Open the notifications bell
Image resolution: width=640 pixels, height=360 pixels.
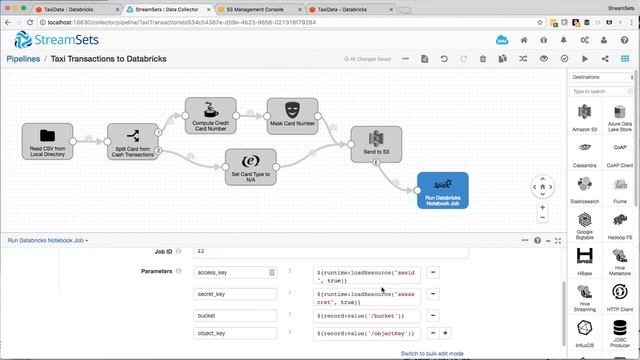point(563,40)
